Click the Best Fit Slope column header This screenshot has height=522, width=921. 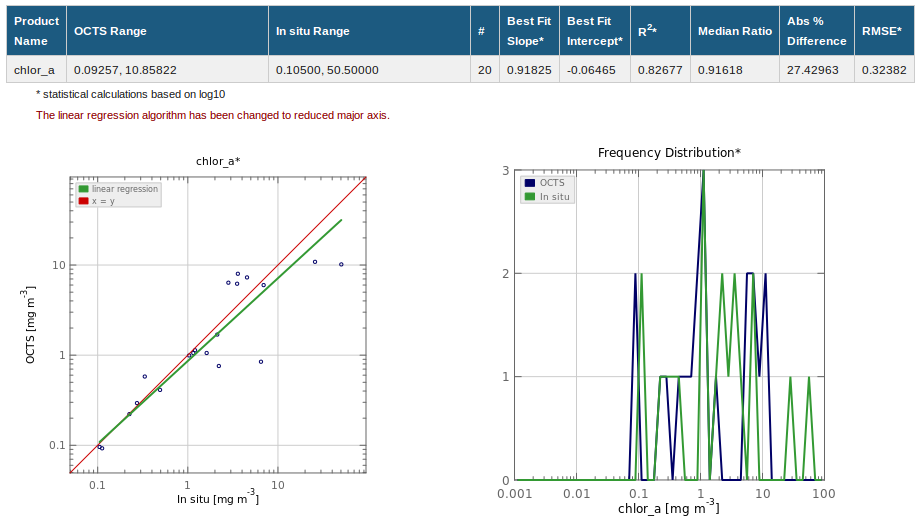(527, 31)
